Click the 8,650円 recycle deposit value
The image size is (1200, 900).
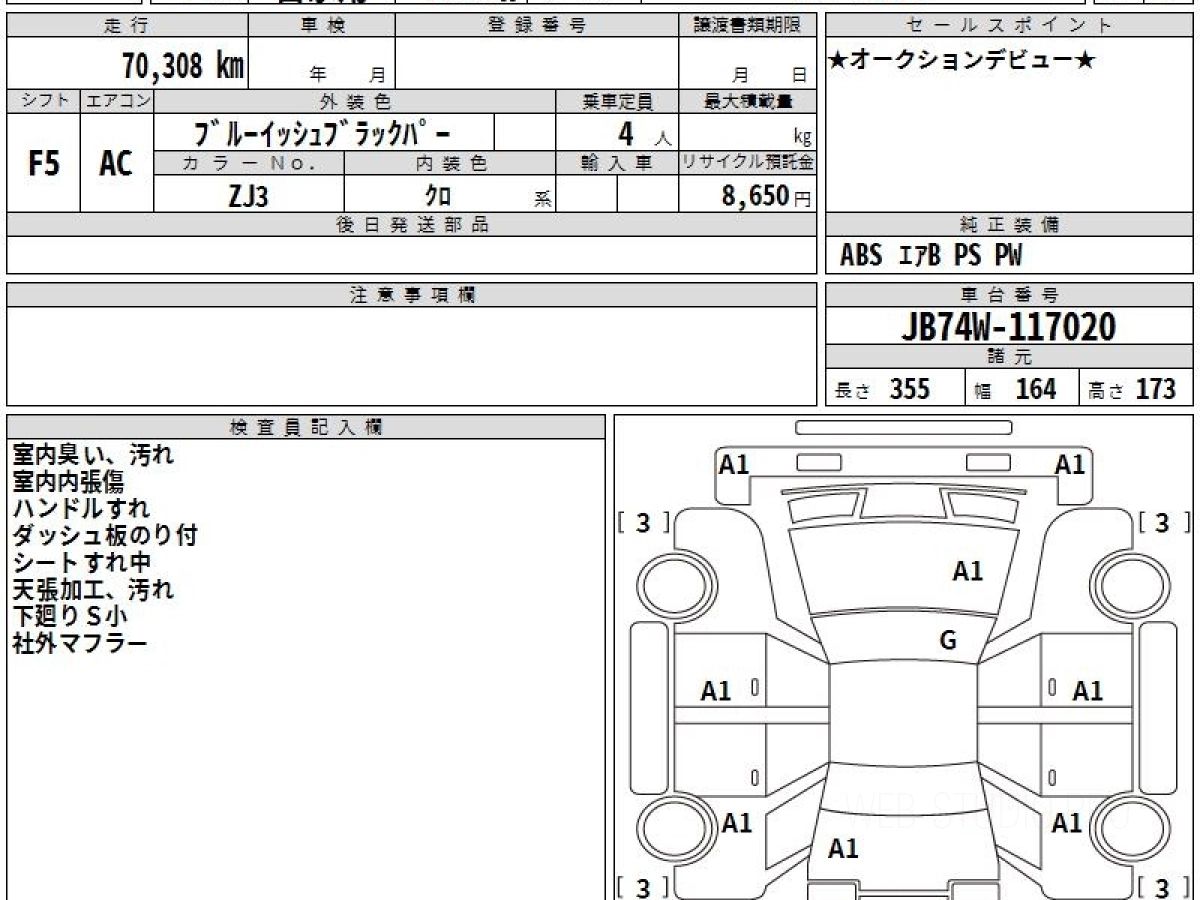766,196
